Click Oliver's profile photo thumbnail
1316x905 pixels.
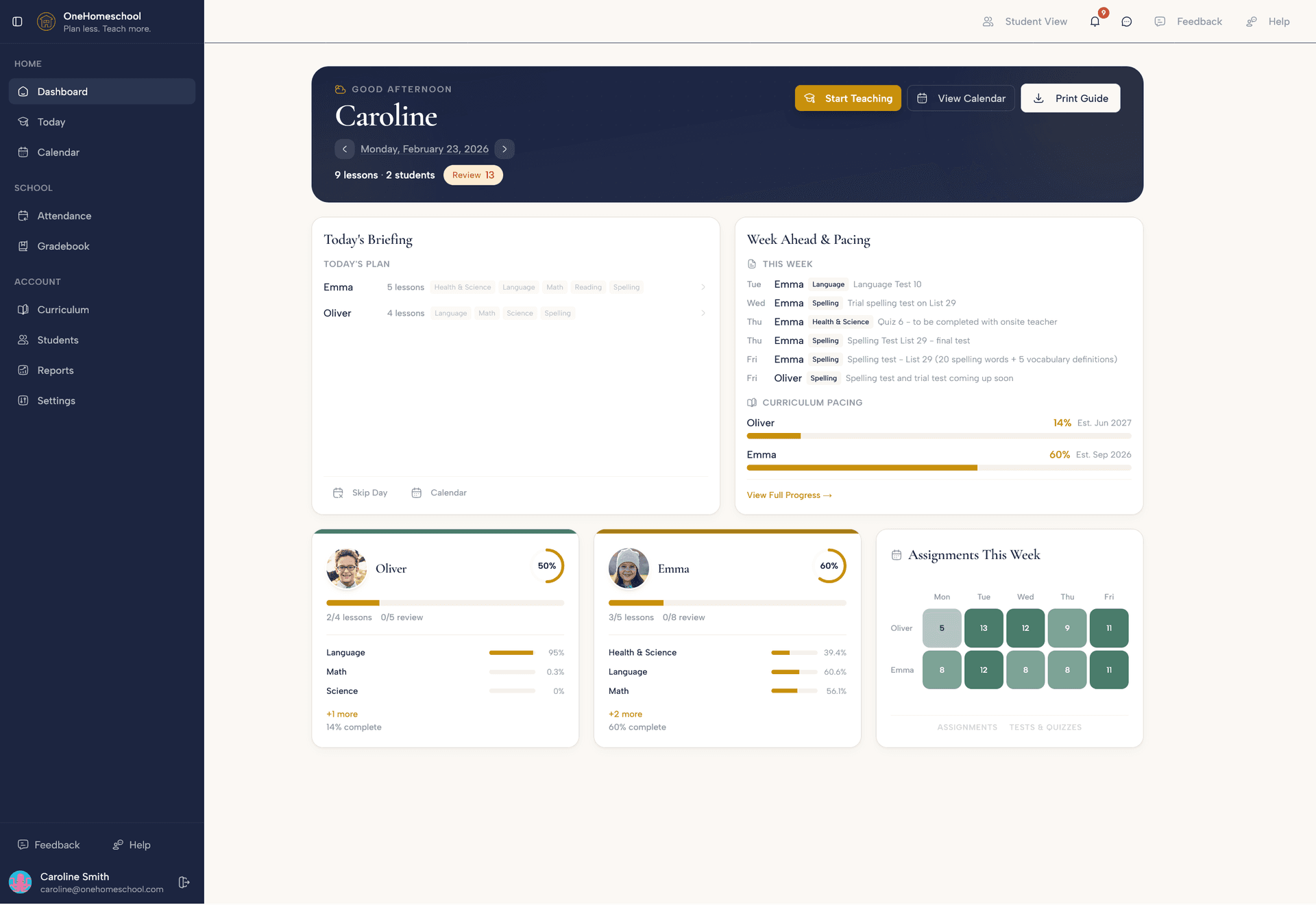pos(347,569)
